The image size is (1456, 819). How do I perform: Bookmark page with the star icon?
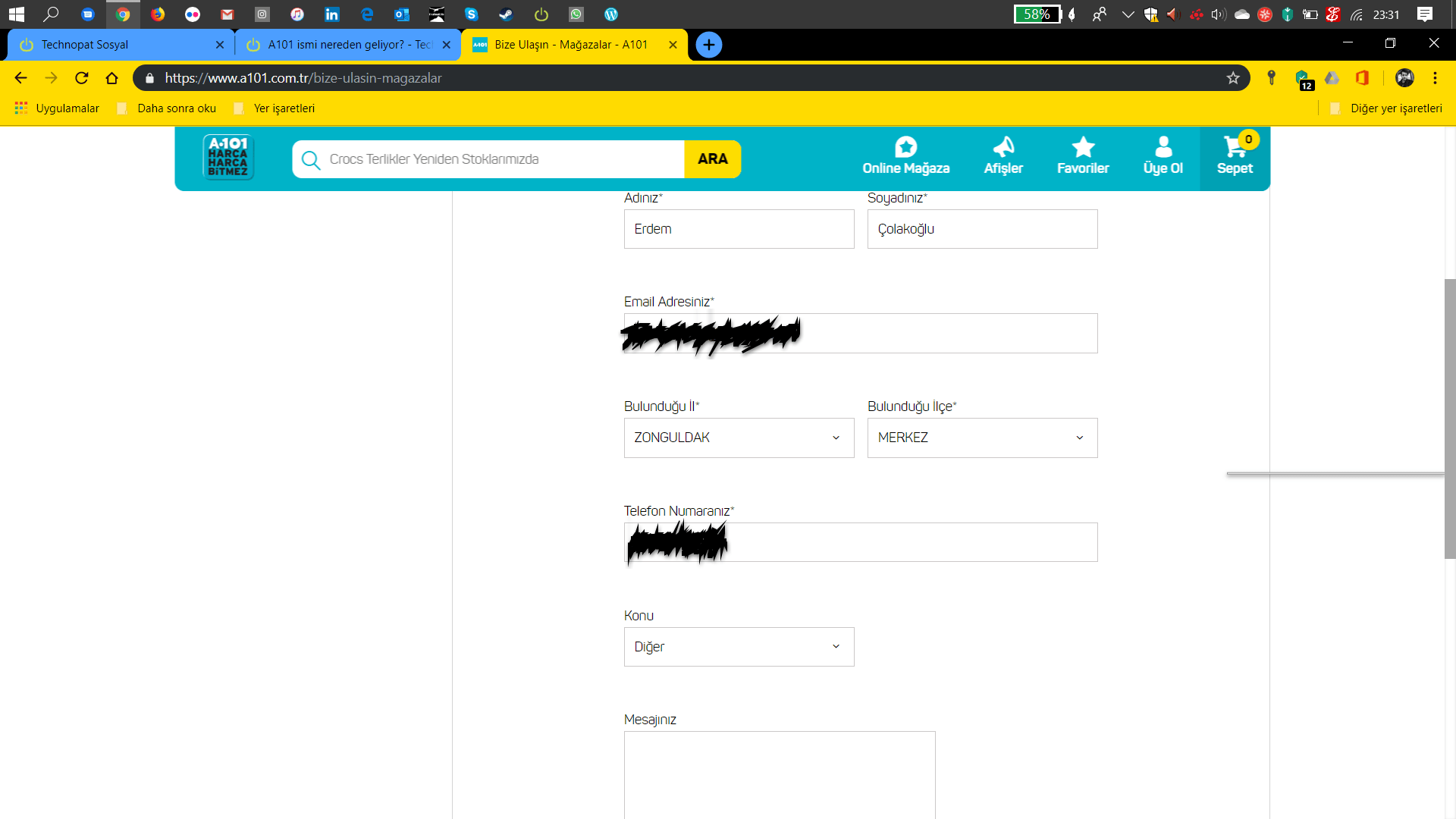click(x=1233, y=78)
